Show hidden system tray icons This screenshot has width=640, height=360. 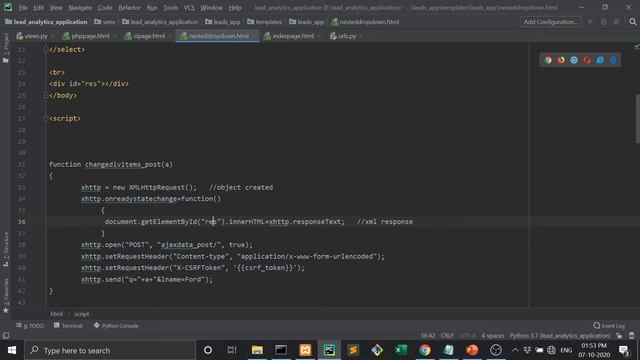[515, 350]
